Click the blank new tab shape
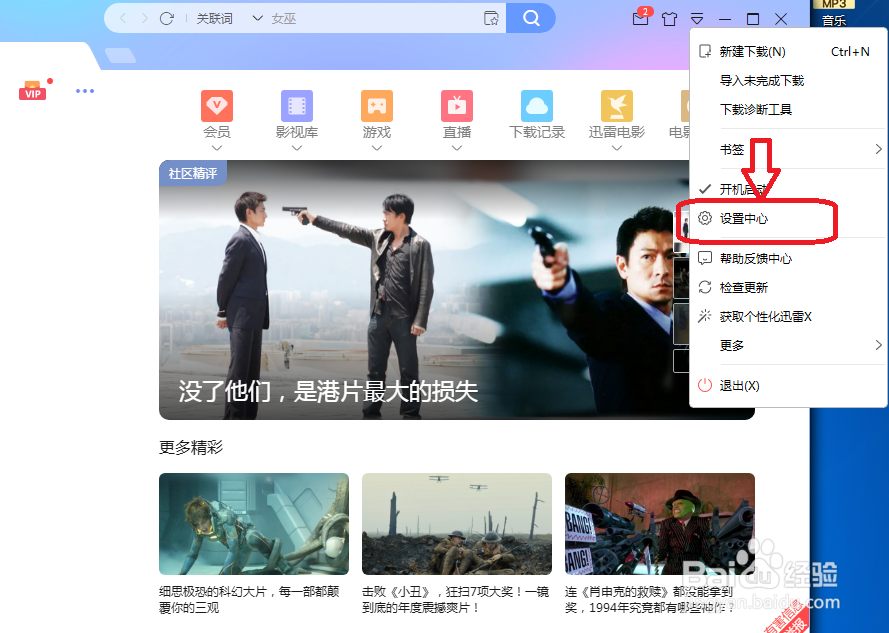This screenshot has height=633, width=889. tap(121, 56)
